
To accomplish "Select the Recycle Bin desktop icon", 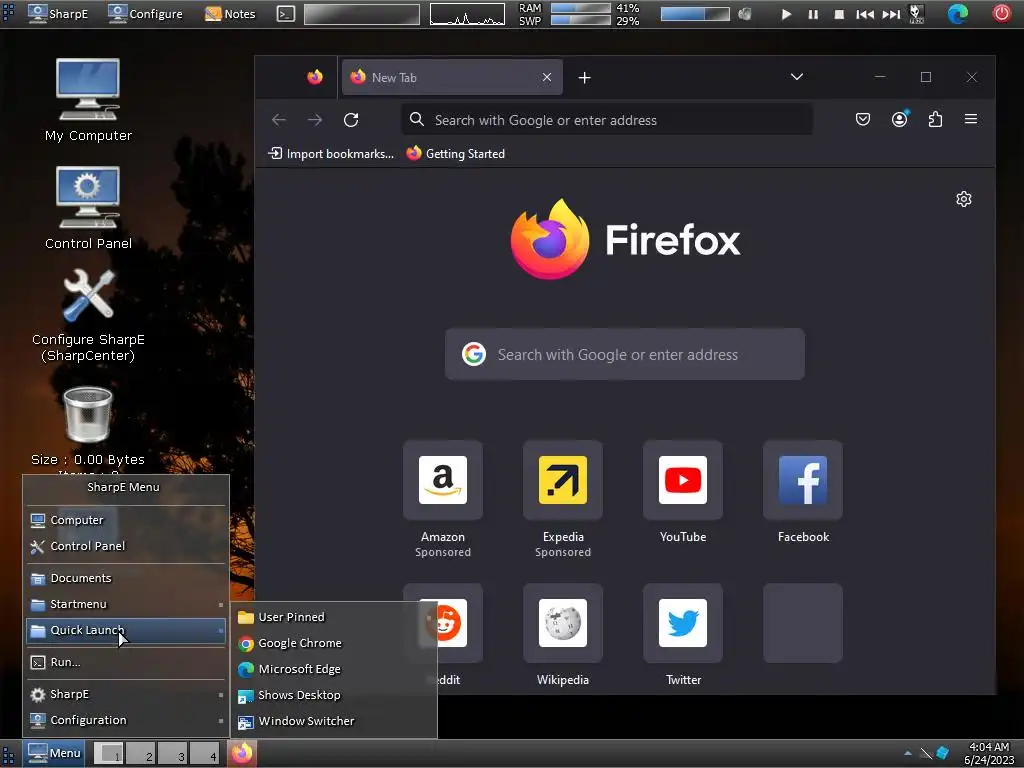I will (88, 415).
